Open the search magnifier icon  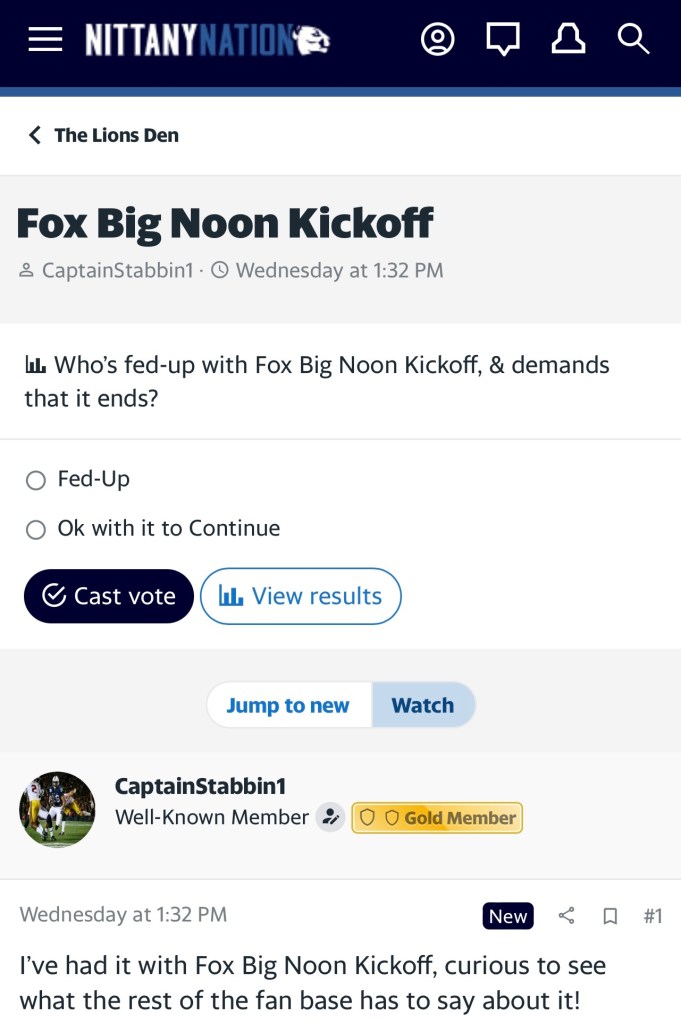[x=633, y=40]
